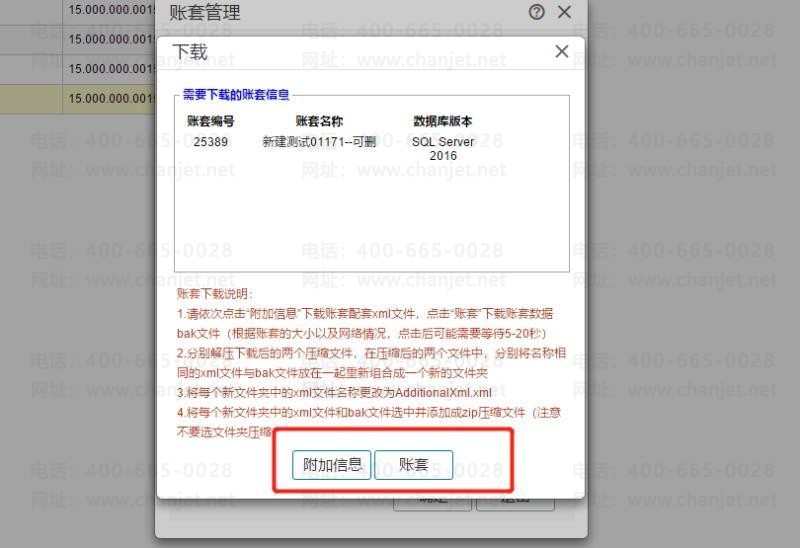Screen dimensions: 800x548
Task: Click the 账套编号 column header
Action: click(x=211, y=121)
